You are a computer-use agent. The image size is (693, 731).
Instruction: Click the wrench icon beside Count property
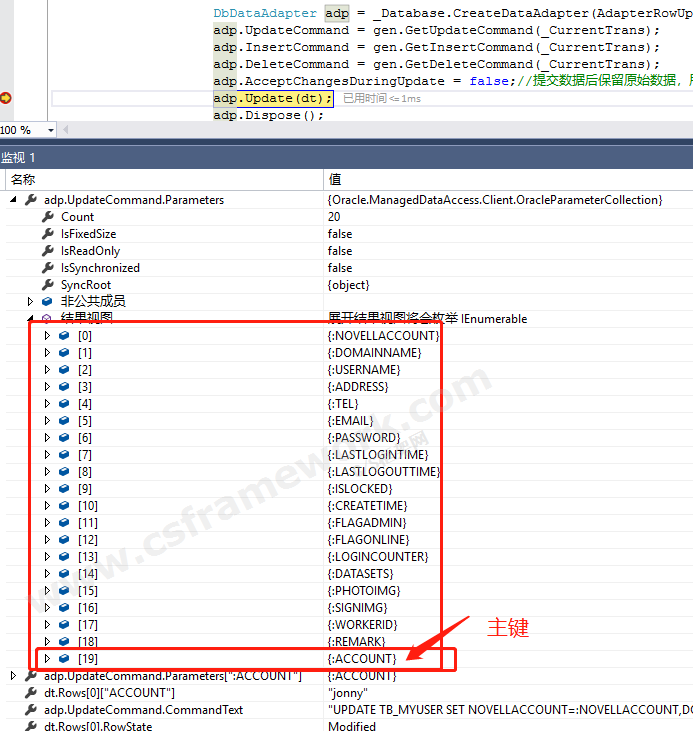[47, 217]
